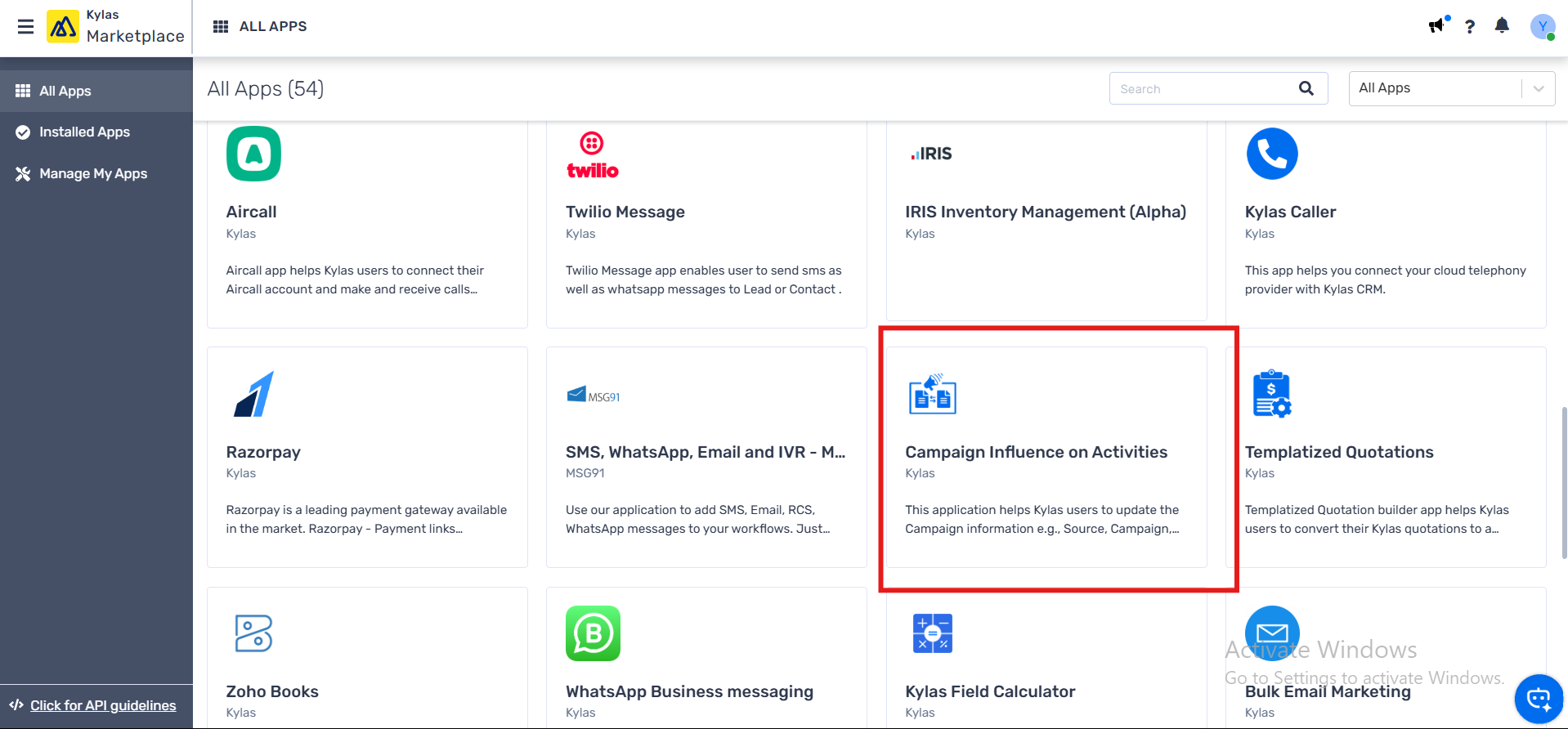Click the Installed Apps checkmark icon
1568x729 pixels.
click(x=23, y=132)
